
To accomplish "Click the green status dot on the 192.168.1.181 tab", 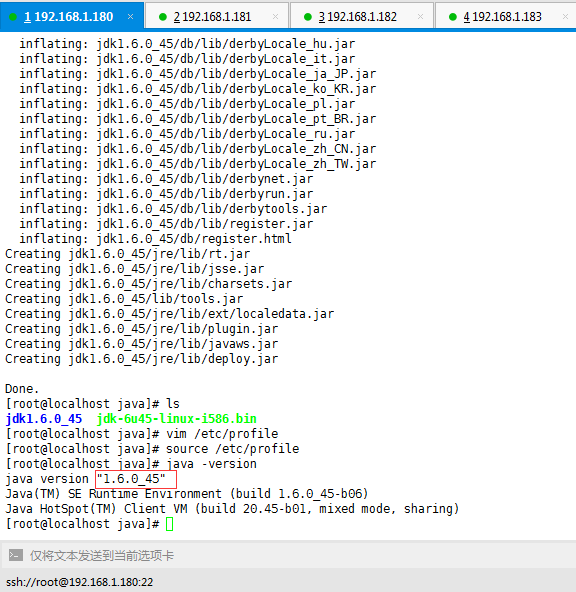I will (x=163, y=17).
